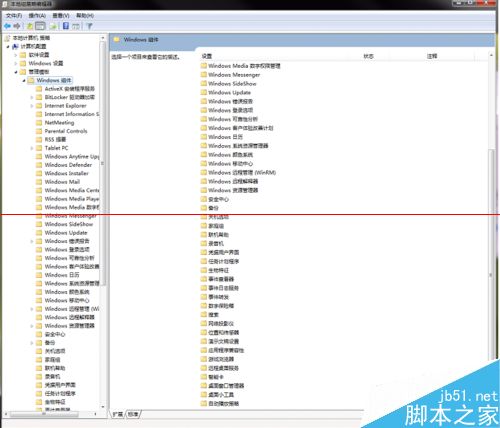
Task: Click folder icon of Windows 远程管理 (WinRM) in list
Action: click(204, 172)
